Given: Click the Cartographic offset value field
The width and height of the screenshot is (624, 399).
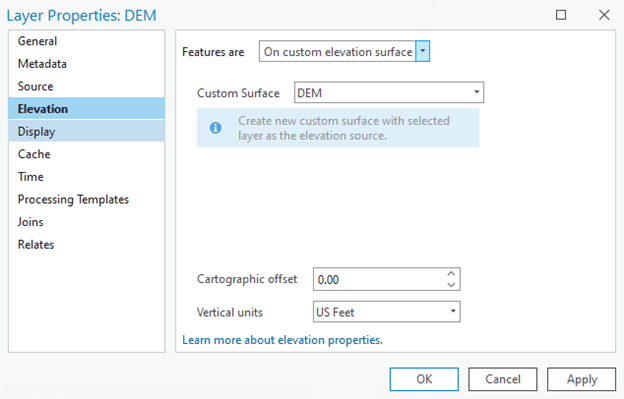Looking at the screenshot, I should 379,279.
